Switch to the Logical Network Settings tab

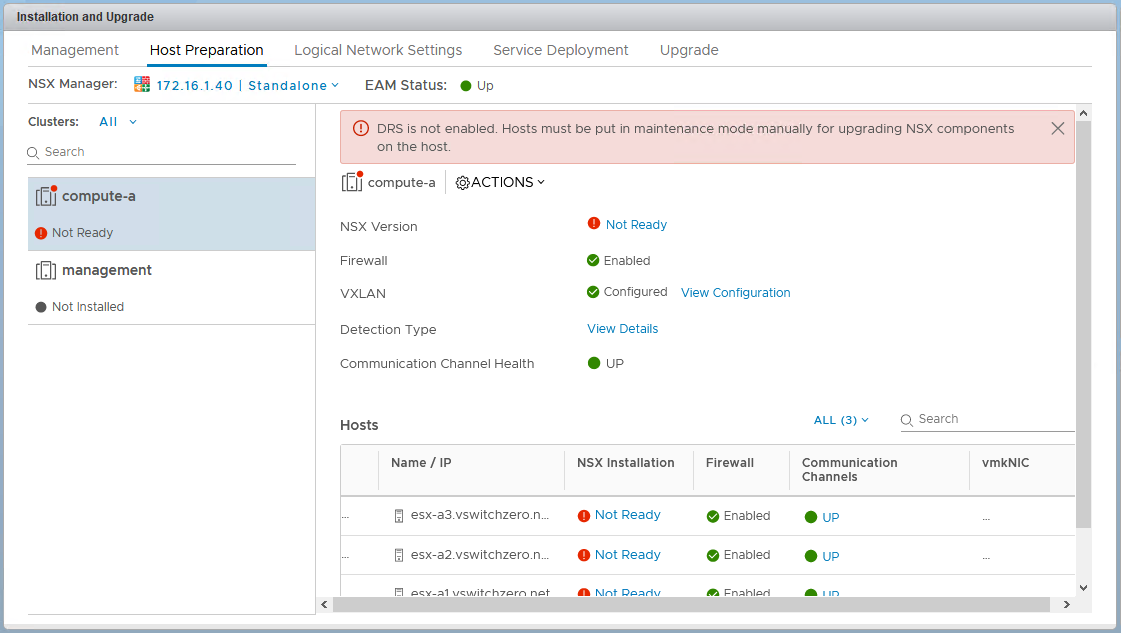click(x=378, y=50)
